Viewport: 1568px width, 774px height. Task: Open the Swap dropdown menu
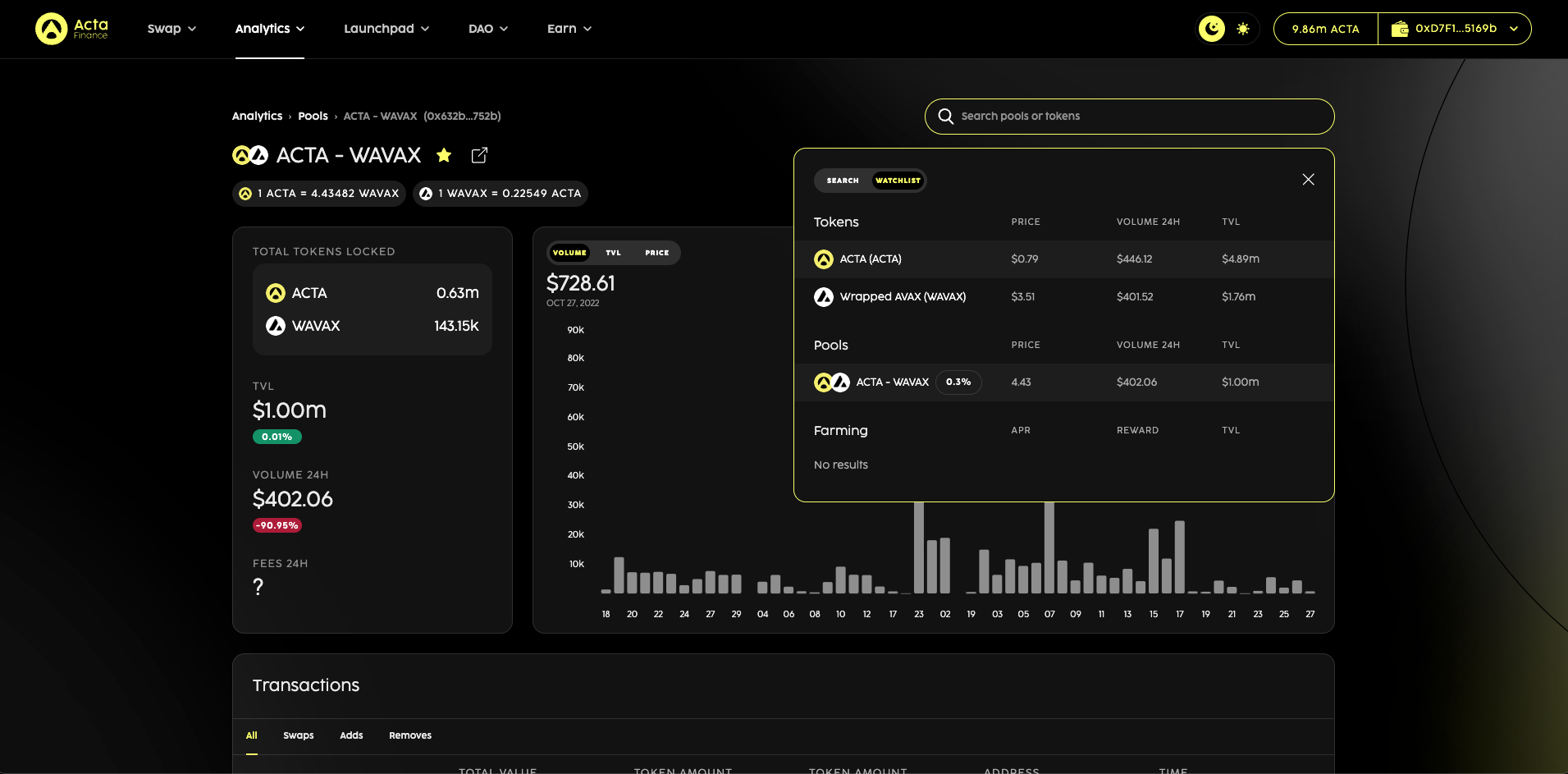[x=171, y=29]
